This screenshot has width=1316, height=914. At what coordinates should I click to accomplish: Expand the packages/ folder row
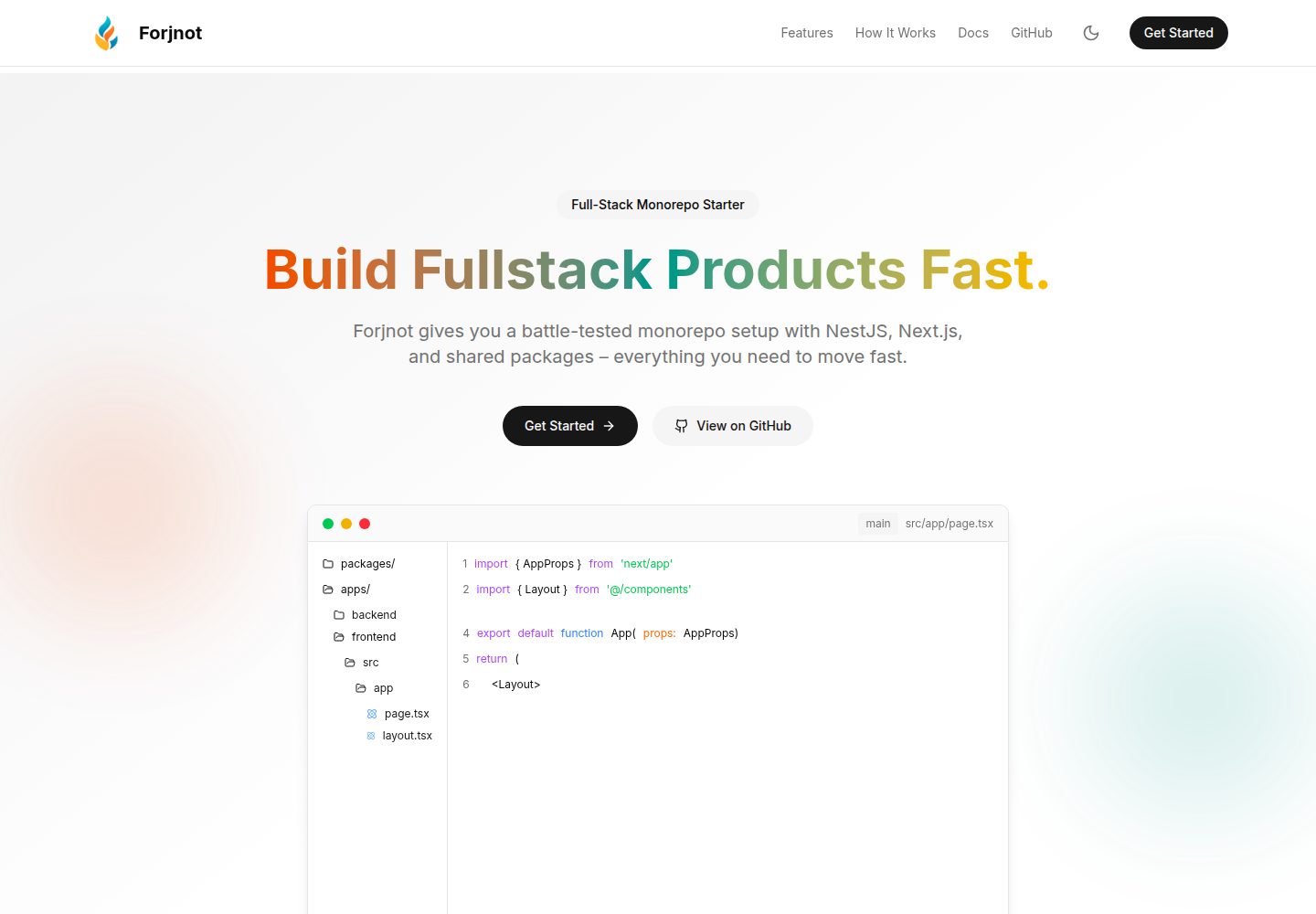tap(377, 564)
